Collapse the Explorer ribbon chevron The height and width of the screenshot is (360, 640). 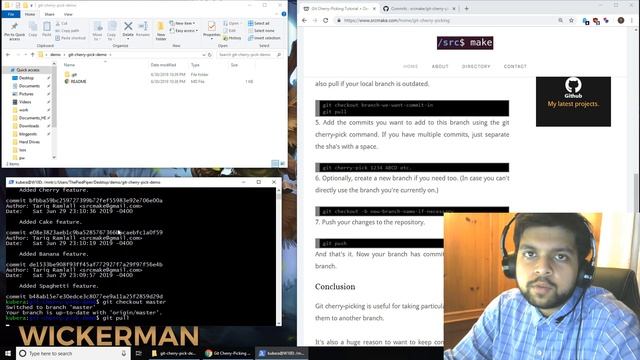(x=277, y=14)
